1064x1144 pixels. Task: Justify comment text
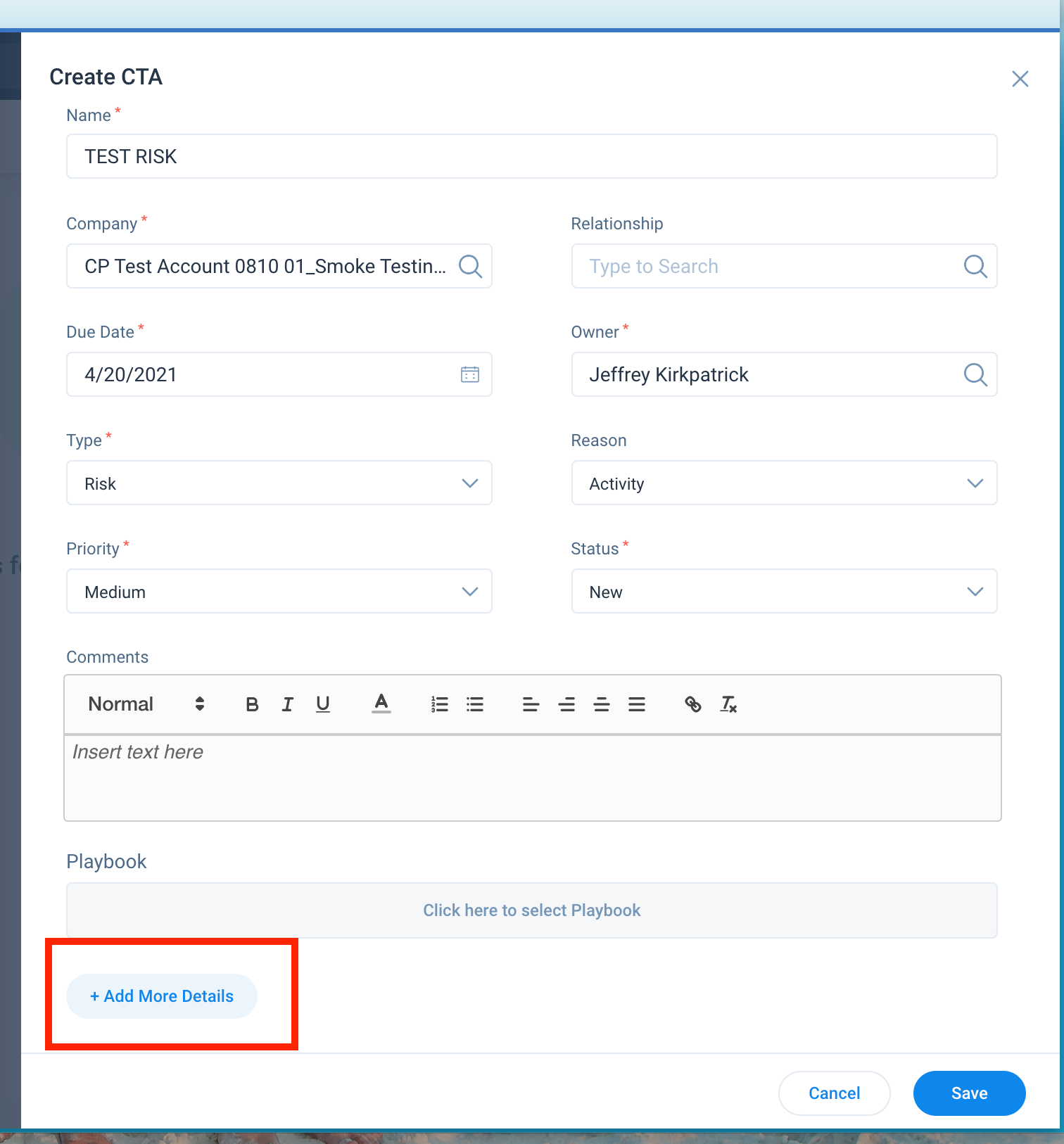coord(637,704)
